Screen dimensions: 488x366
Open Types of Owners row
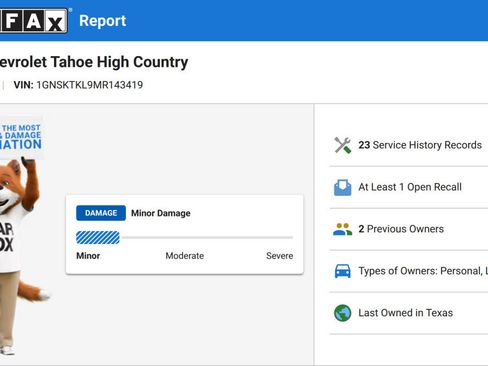pyautogui.click(x=409, y=271)
